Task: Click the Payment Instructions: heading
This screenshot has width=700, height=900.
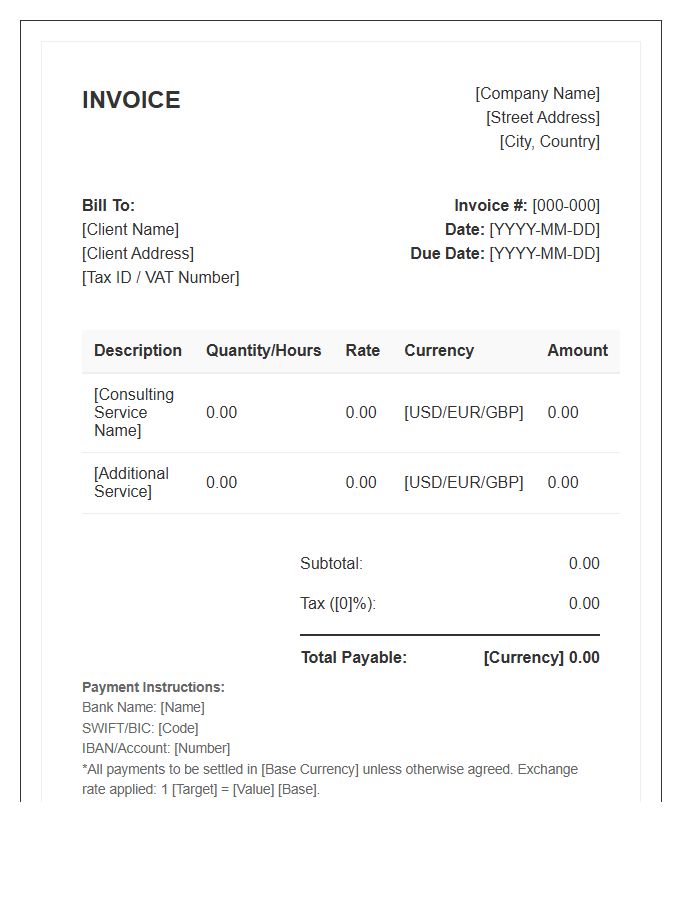Action: coord(153,688)
